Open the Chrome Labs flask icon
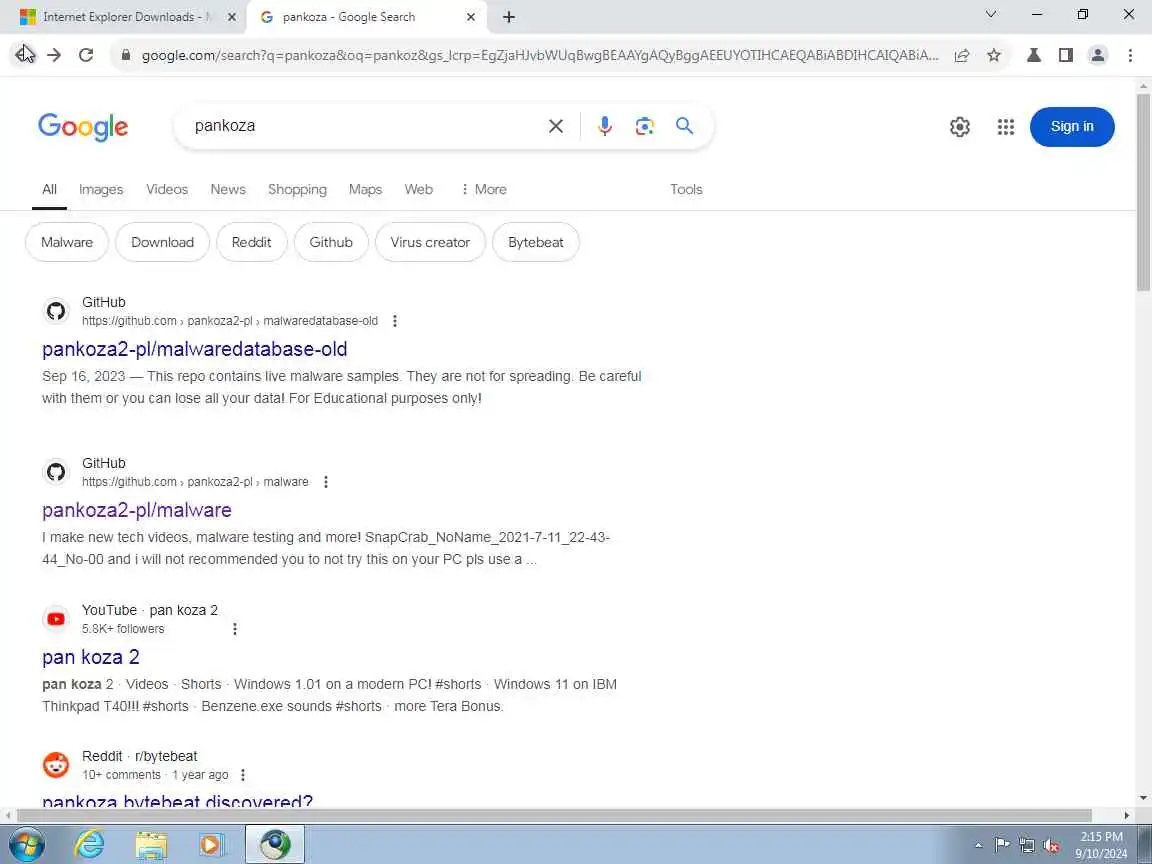The width and height of the screenshot is (1152, 864). [x=1034, y=55]
